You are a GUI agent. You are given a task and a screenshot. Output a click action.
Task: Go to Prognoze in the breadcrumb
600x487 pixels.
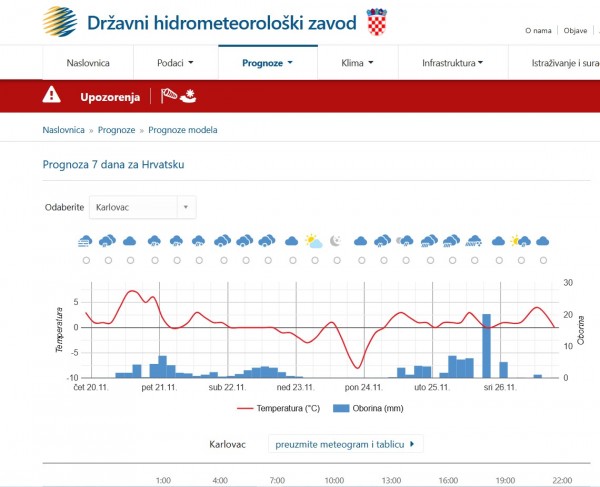pyautogui.click(x=116, y=130)
